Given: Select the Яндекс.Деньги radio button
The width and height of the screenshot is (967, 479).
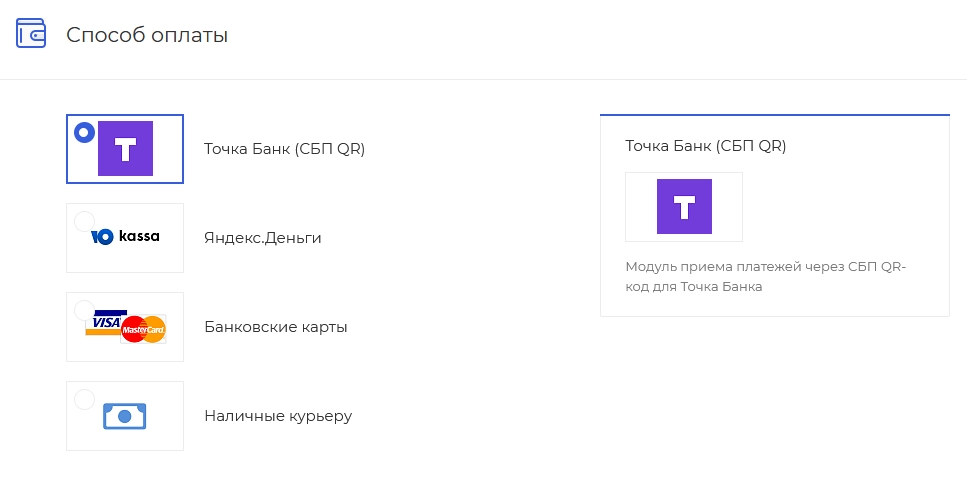Looking at the screenshot, I should pyautogui.click(x=84, y=220).
